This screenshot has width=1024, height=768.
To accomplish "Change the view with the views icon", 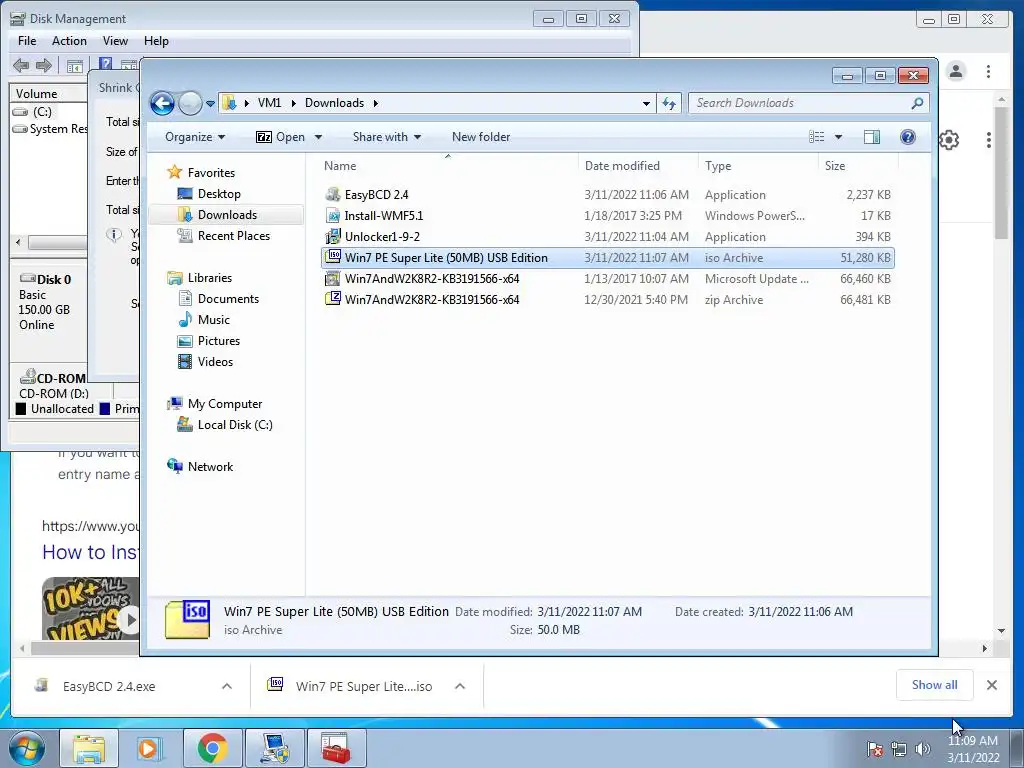I will pyautogui.click(x=816, y=137).
